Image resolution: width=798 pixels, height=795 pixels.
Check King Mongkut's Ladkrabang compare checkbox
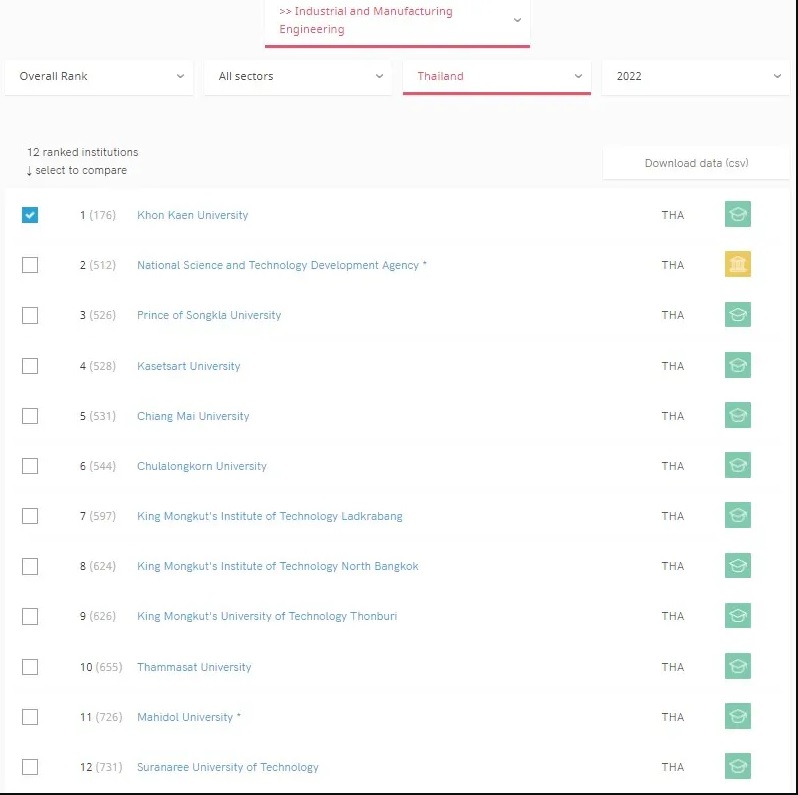point(30,516)
